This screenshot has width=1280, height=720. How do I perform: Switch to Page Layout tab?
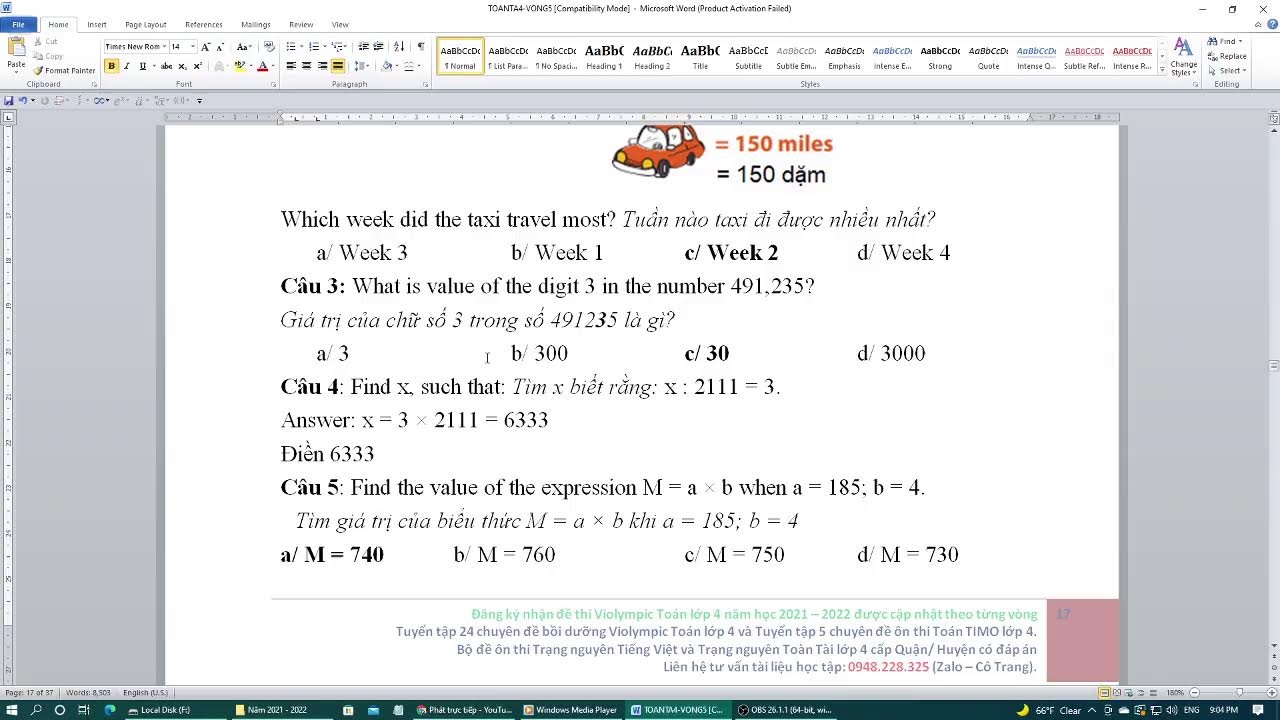pos(146,24)
